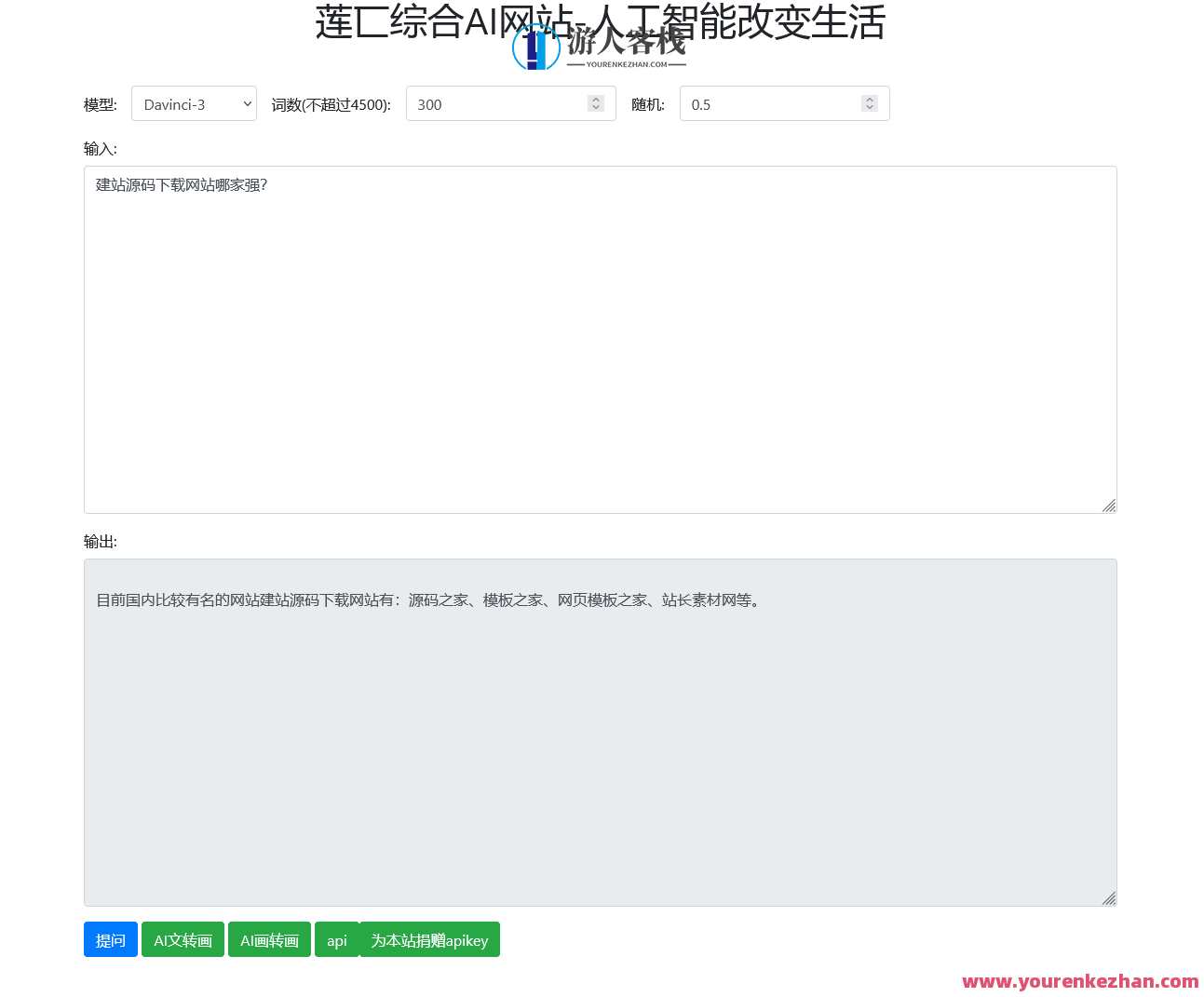1204x997 pixels.
Task: Click the 词数 stepper down arrow
Action: pyautogui.click(x=596, y=108)
